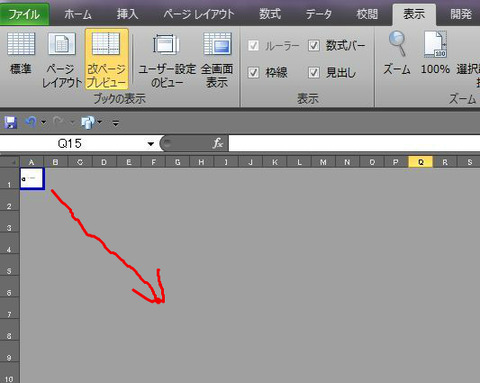Select row 5 header
Screen dimensions: 480x383
pos(10,266)
